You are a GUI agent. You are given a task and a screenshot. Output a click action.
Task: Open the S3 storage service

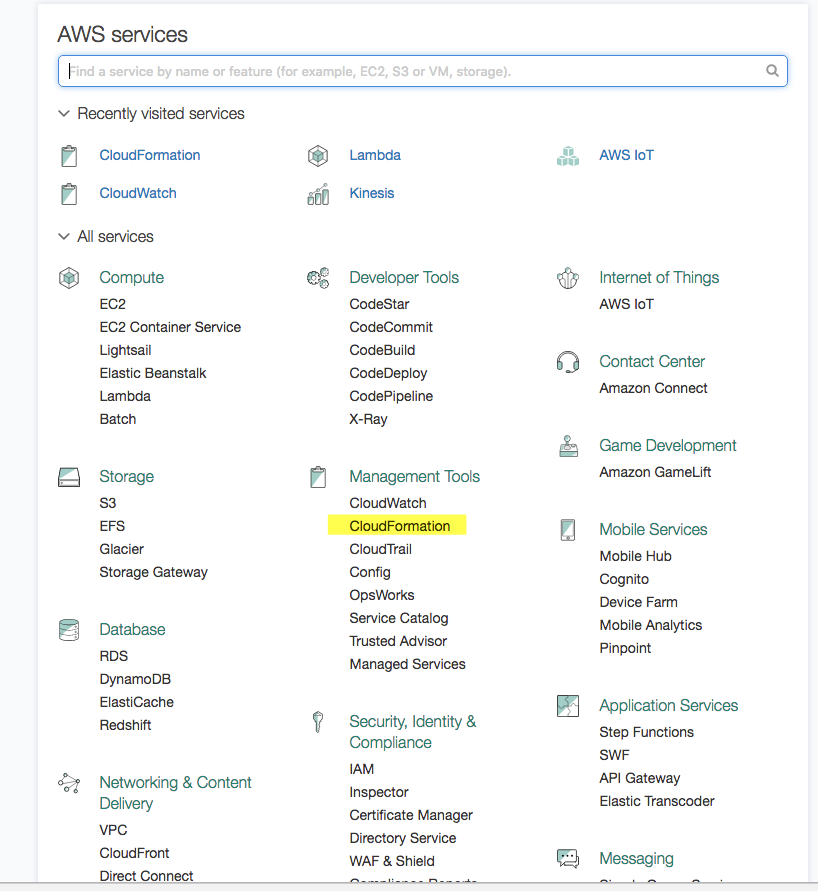(107, 503)
